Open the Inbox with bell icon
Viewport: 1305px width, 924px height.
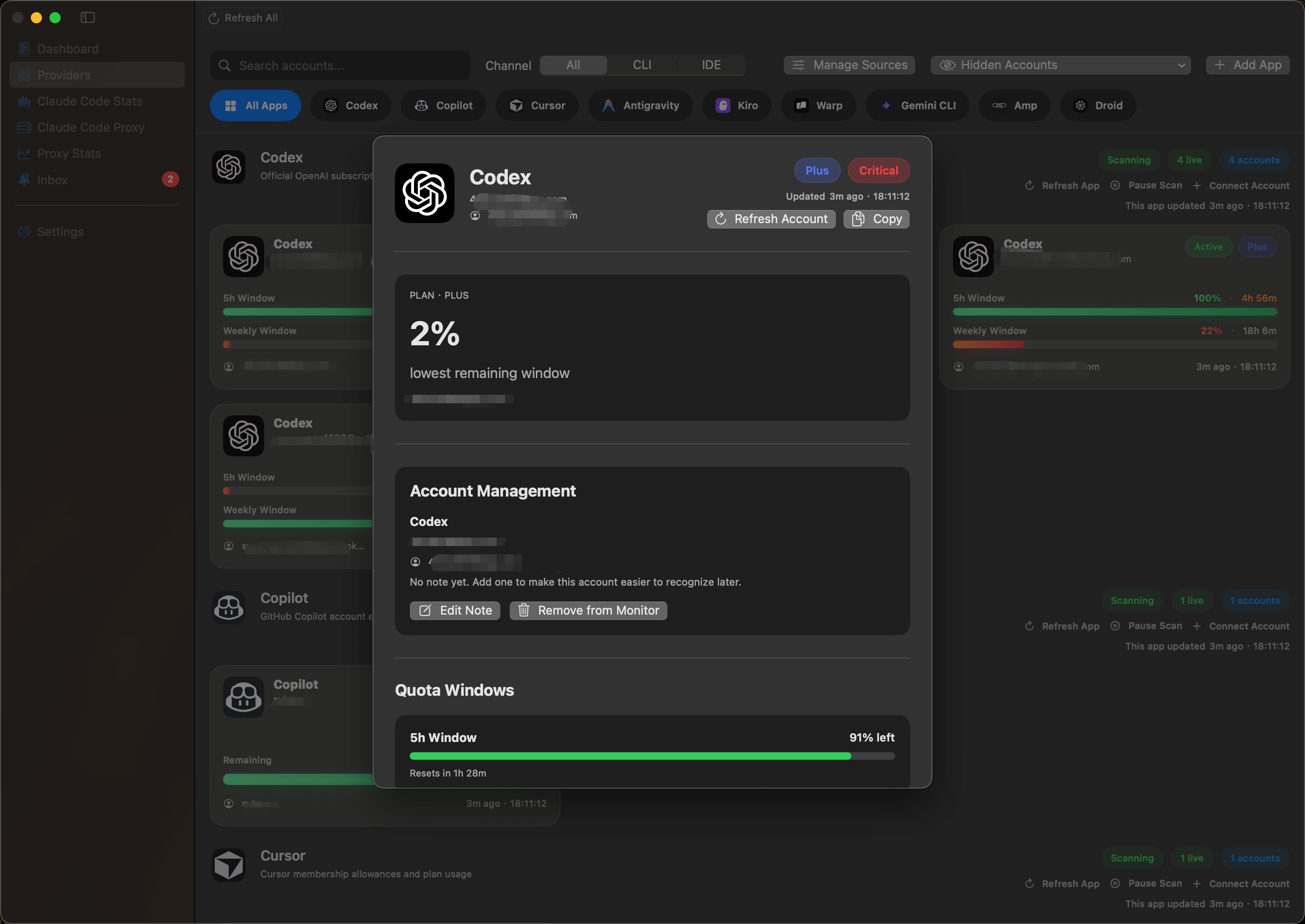(52, 180)
